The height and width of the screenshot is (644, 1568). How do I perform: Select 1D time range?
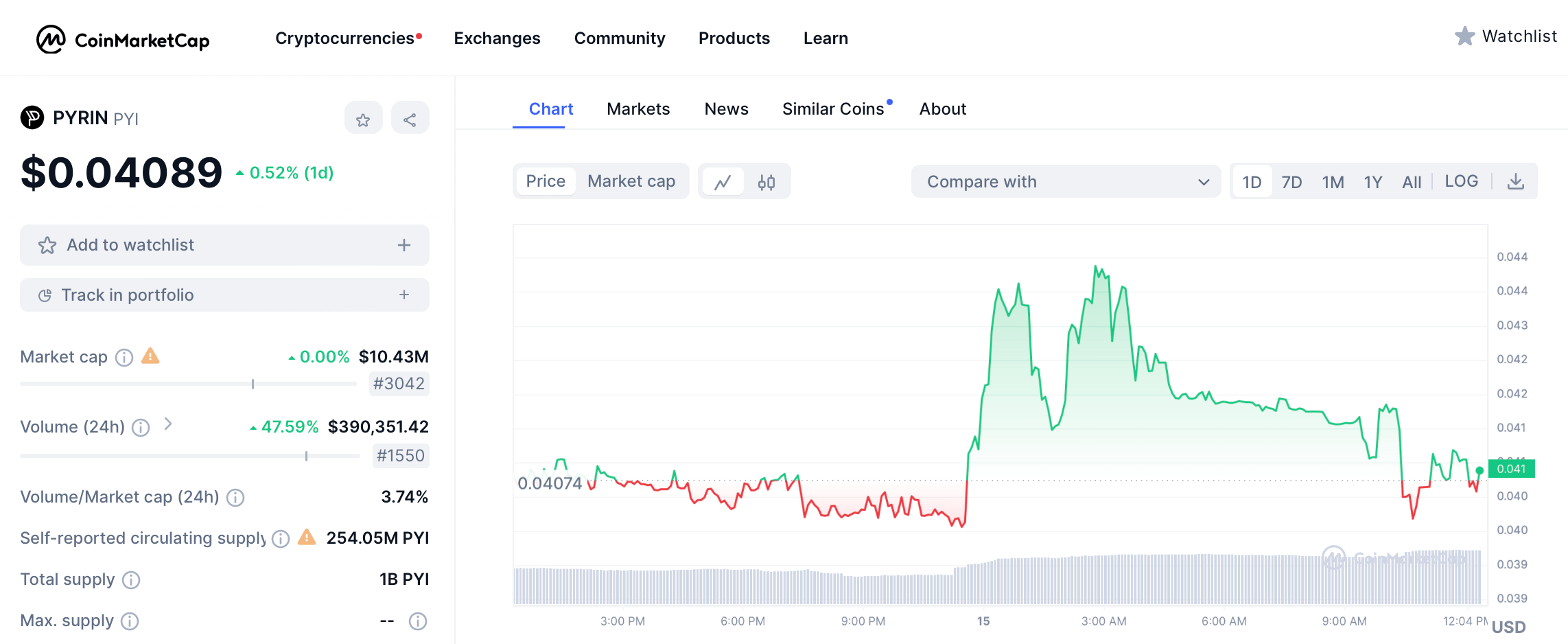coord(1252,182)
